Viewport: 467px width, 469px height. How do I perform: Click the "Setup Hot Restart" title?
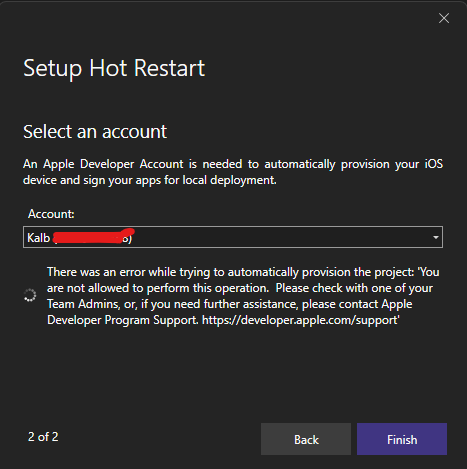click(x=114, y=68)
